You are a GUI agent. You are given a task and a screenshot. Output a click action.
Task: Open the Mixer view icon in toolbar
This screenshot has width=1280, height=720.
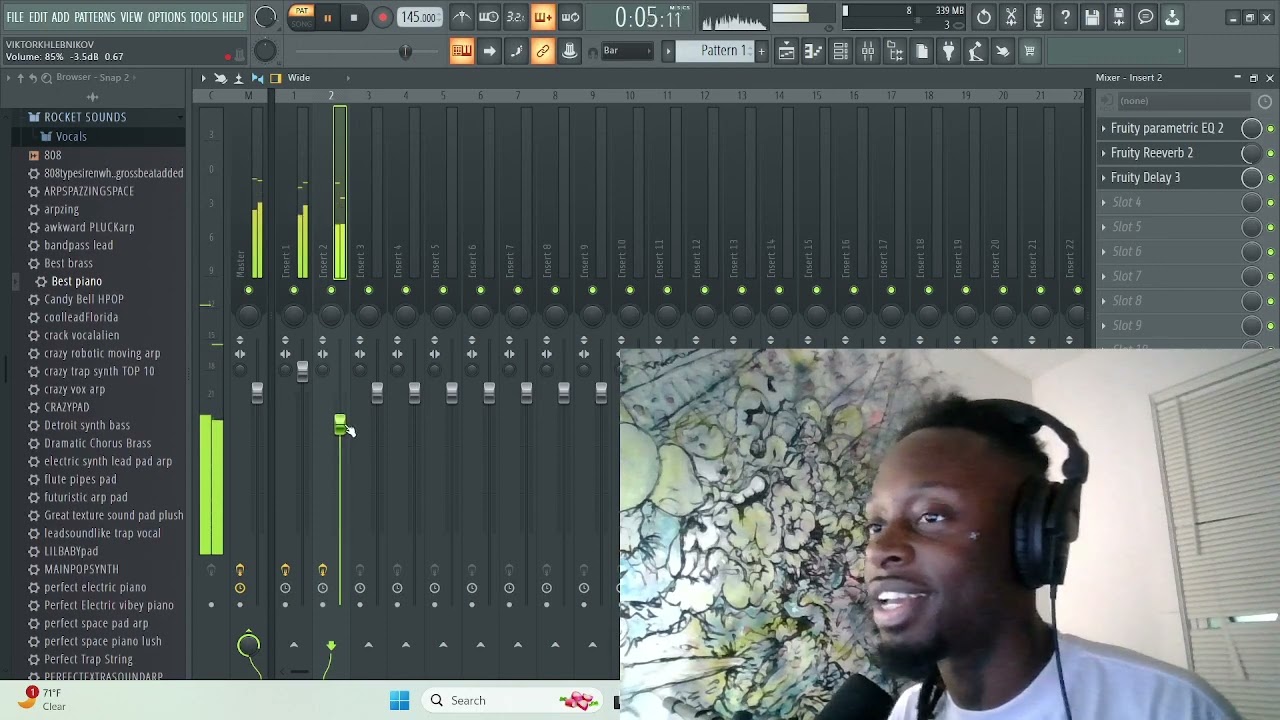[867, 51]
